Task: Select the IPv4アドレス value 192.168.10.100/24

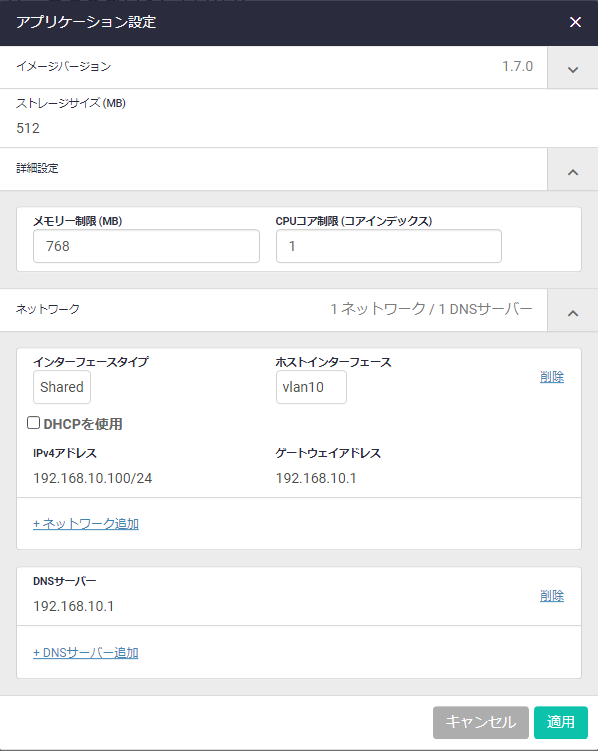Action: click(x=92, y=478)
